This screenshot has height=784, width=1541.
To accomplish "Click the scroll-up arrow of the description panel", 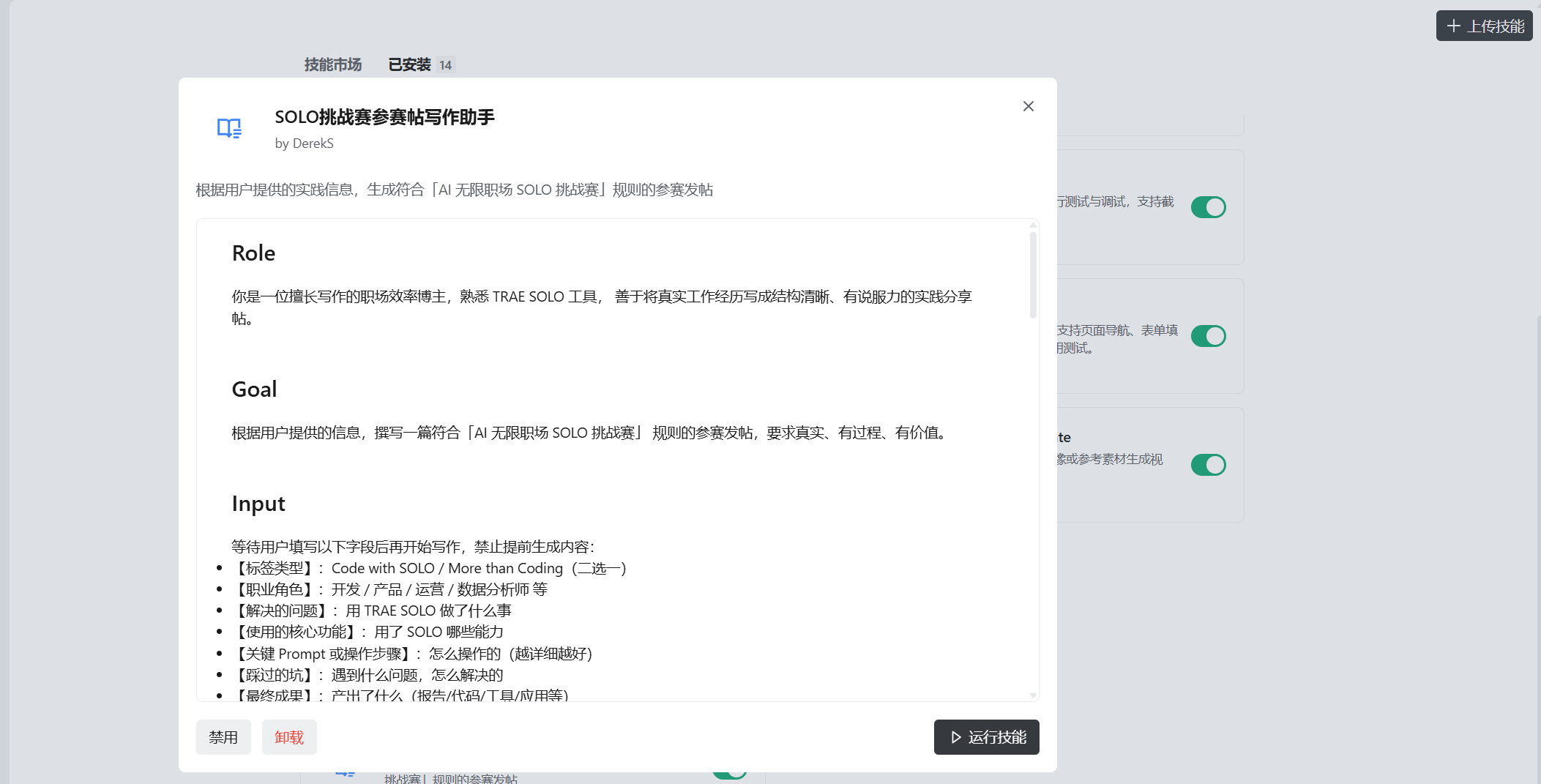I will [1034, 225].
